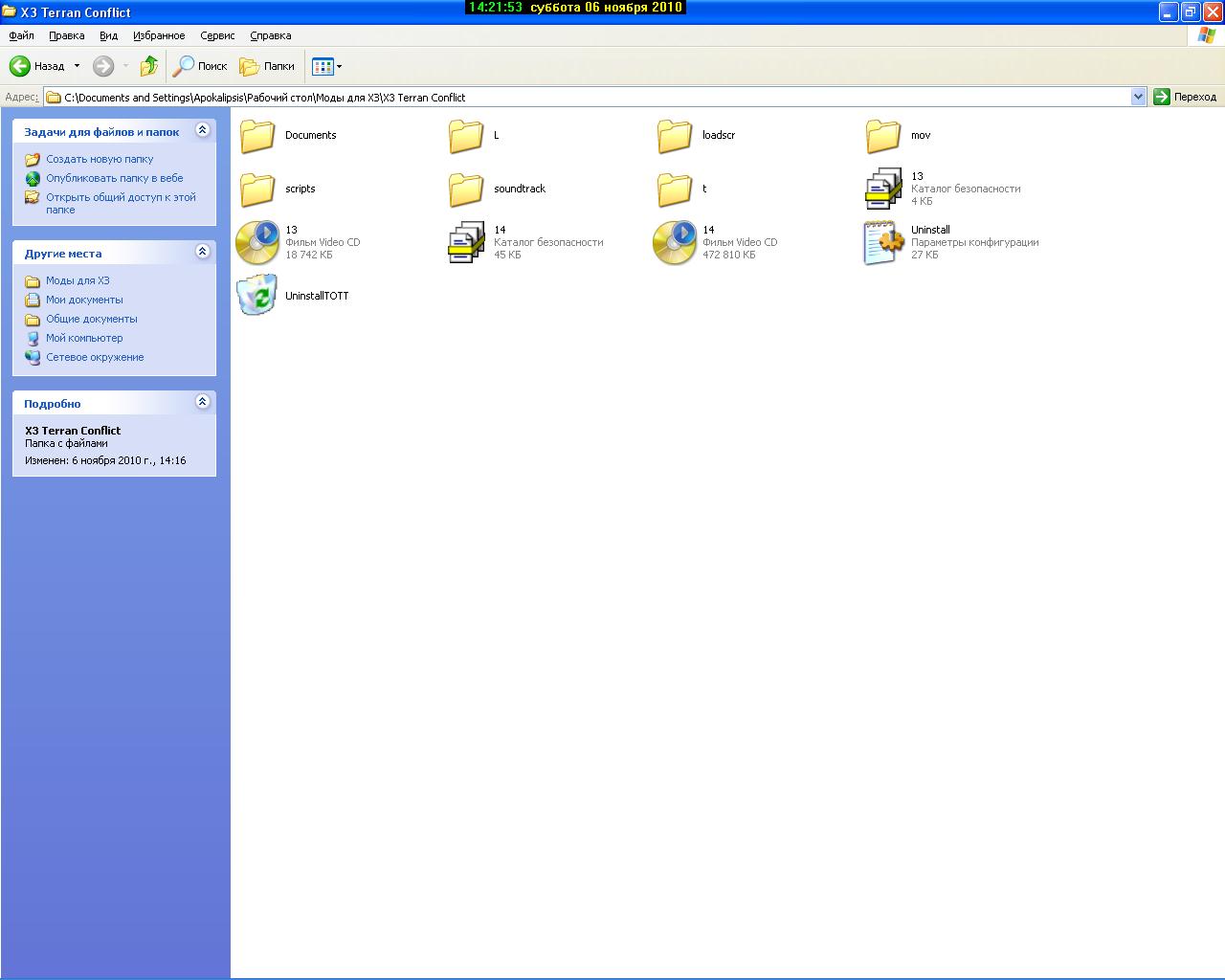
Task: Open the Справка menu
Action: click(270, 35)
